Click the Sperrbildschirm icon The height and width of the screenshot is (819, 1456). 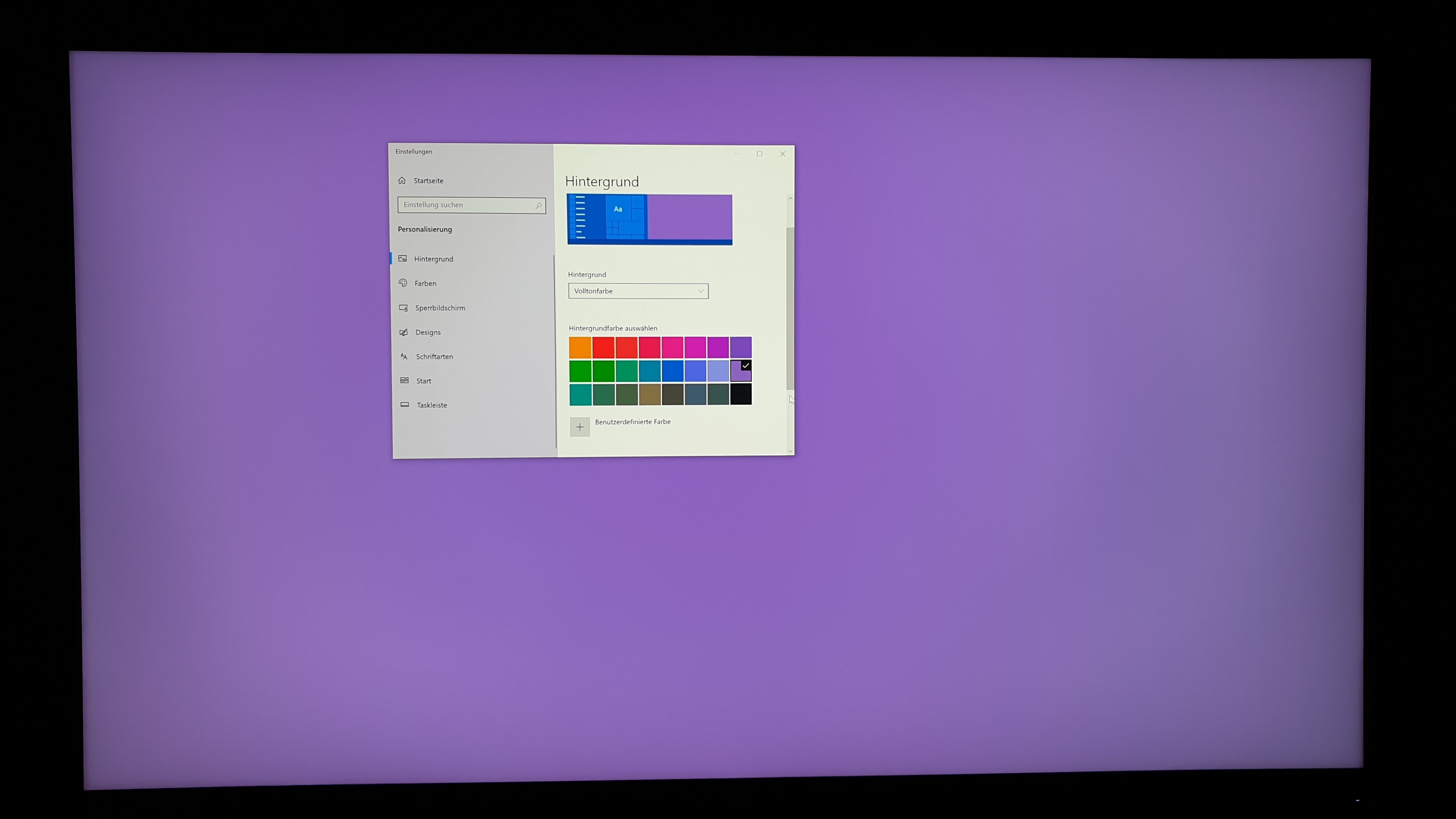point(403,308)
